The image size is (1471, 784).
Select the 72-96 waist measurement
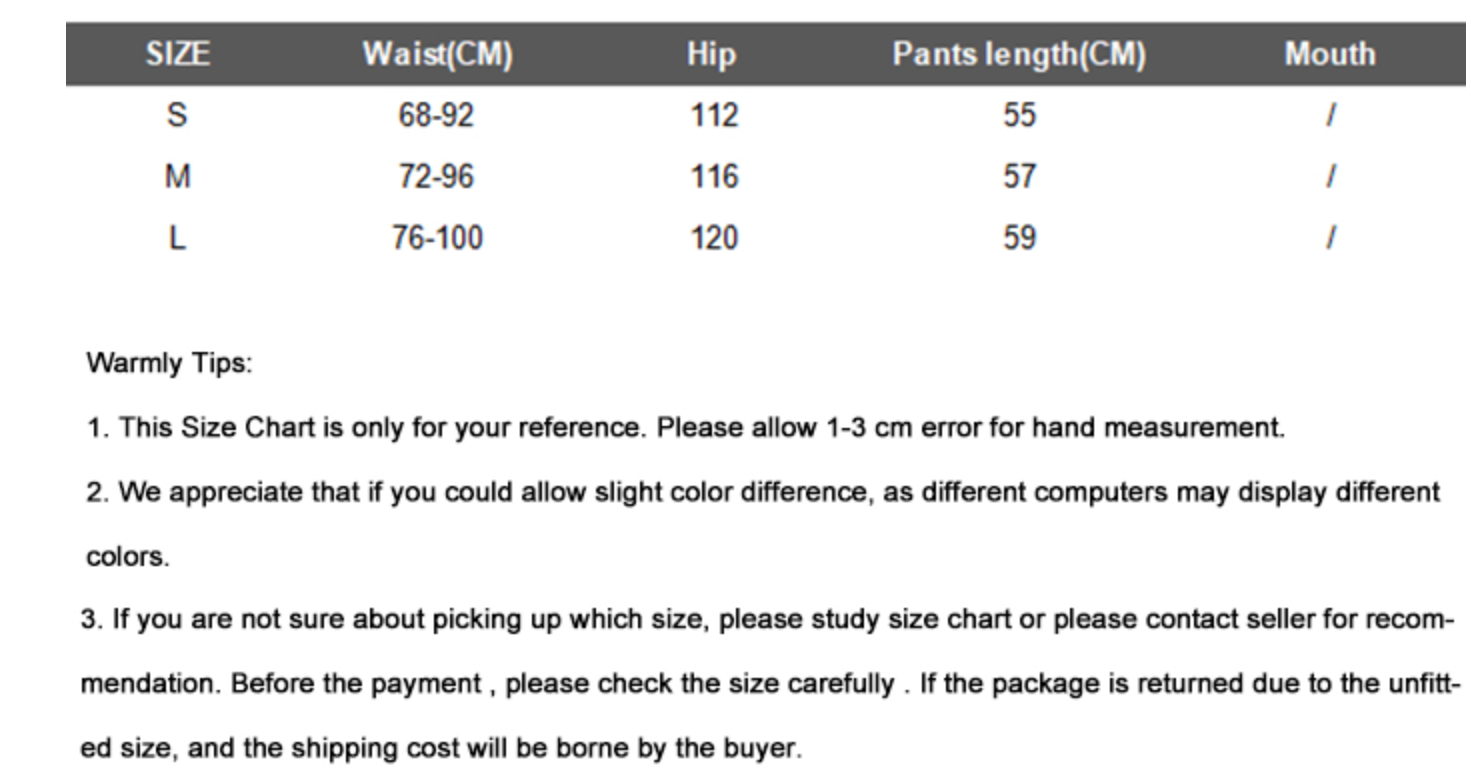[x=436, y=177]
